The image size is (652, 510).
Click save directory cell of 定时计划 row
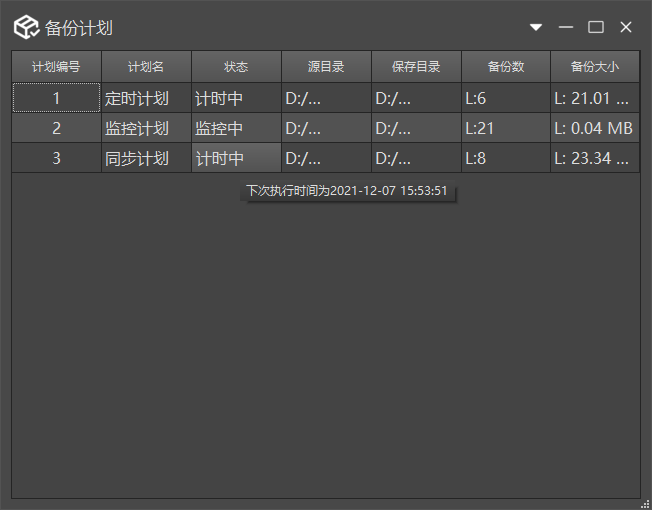coord(416,98)
